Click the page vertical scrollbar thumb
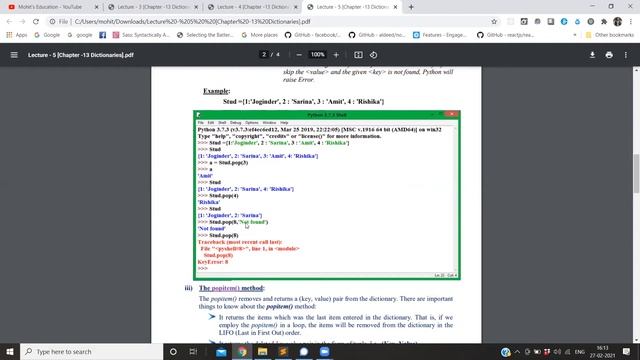 click(636, 173)
